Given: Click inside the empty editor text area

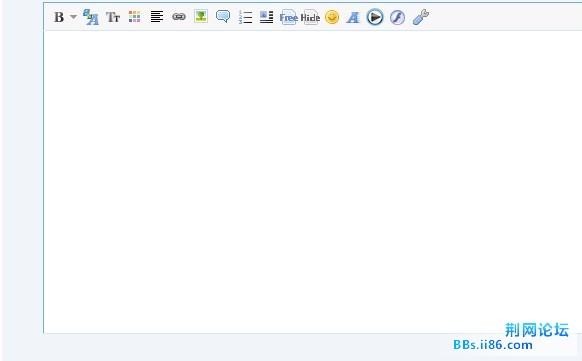Looking at the screenshot, I should (313, 182).
